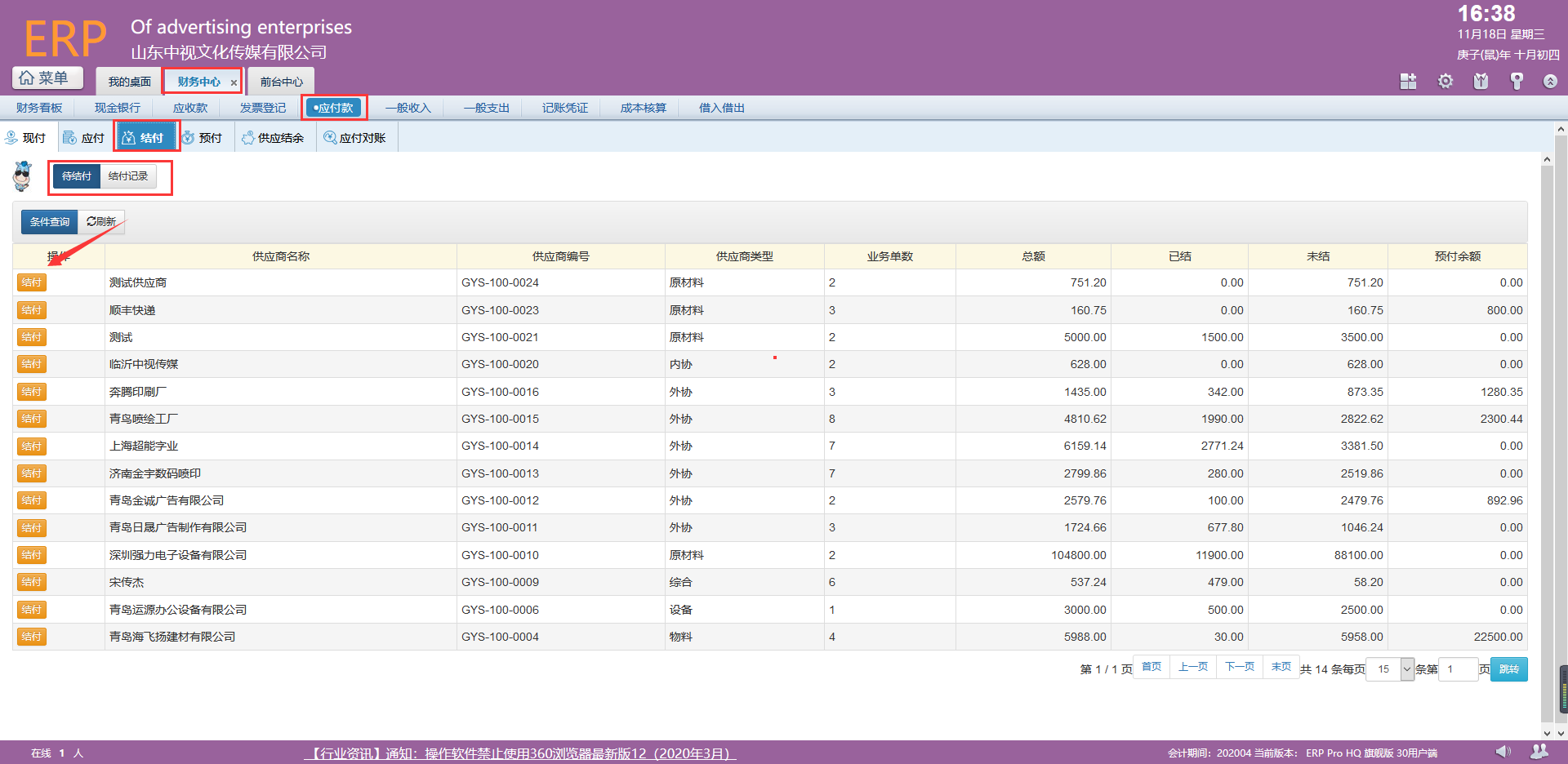Click the 供应商编号 column header
Image resolution: width=1568 pixels, height=764 pixels.
tap(561, 256)
